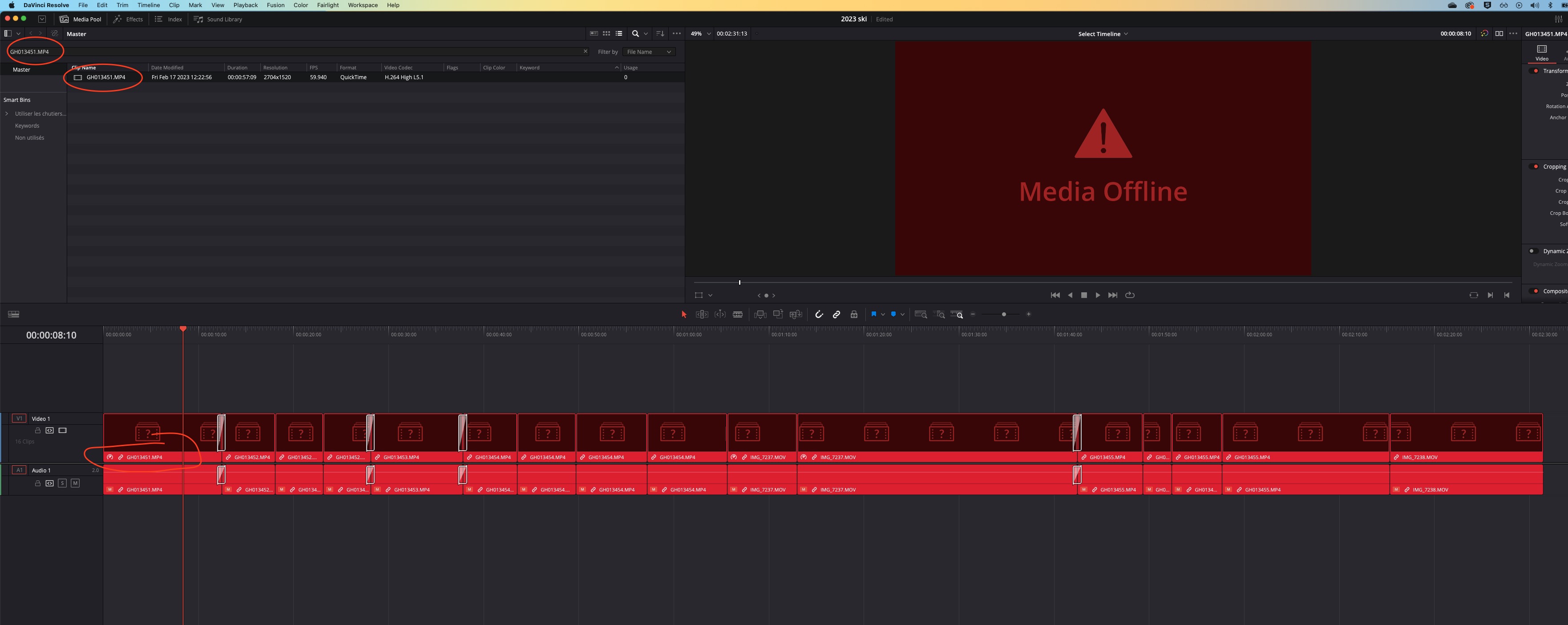The height and width of the screenshot is (625, 1568).
Task: Toggle Linked Selection chain icon
Action: pyautogui.click(x=837, y=314)
